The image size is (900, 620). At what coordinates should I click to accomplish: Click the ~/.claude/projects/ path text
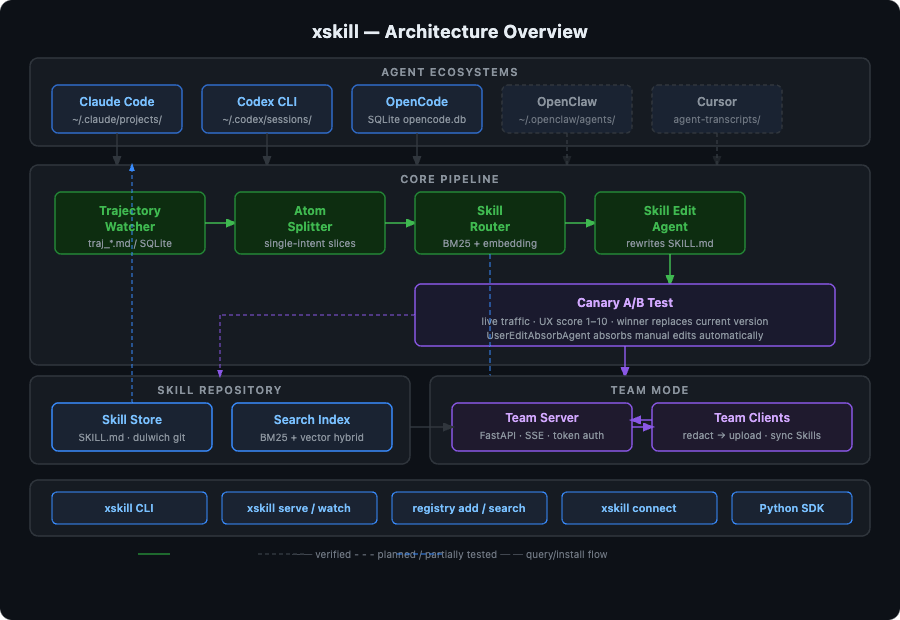tap(117, 119)
